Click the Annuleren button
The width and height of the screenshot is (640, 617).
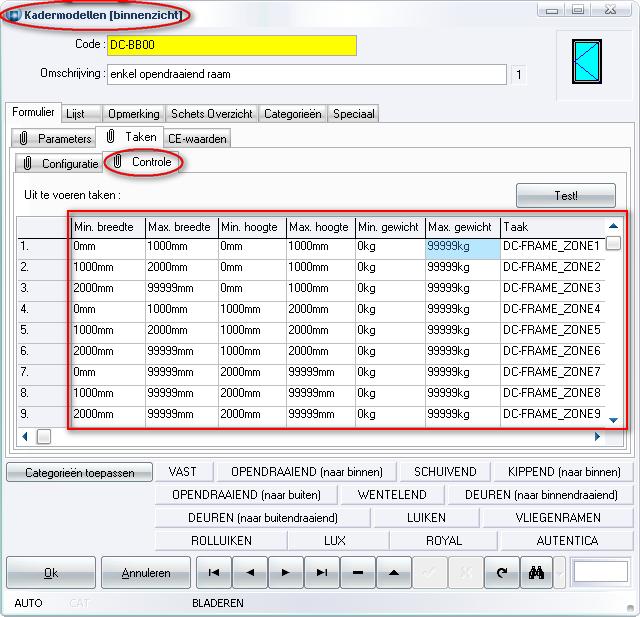pos(146,573)
